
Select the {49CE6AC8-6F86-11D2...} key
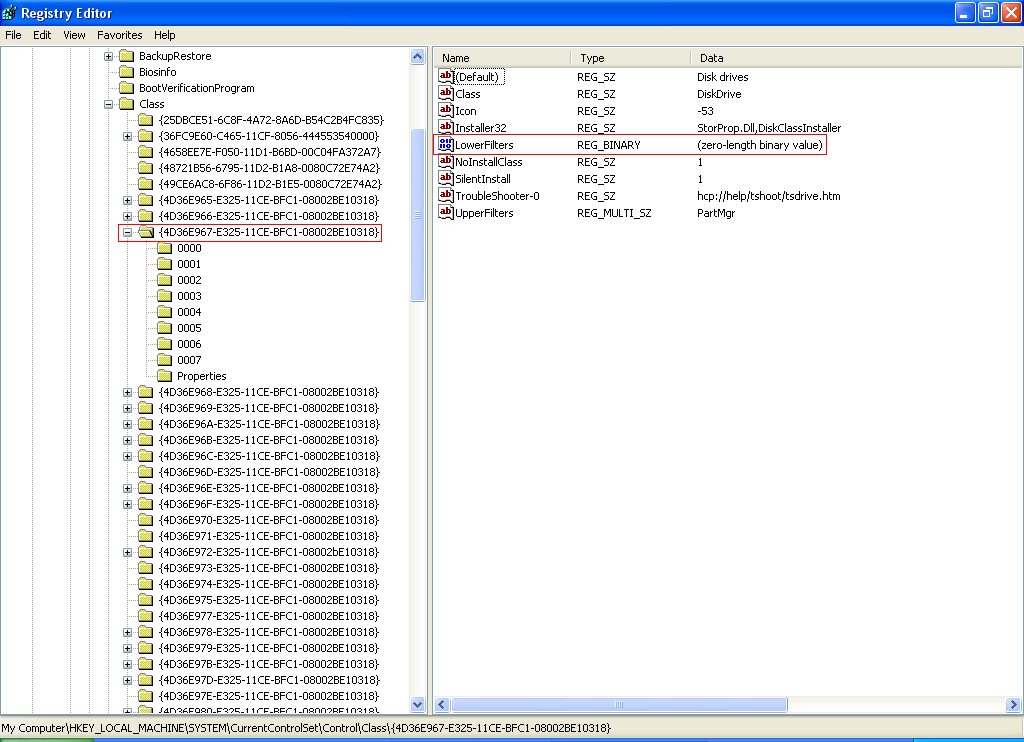click(x=270, y=184)
